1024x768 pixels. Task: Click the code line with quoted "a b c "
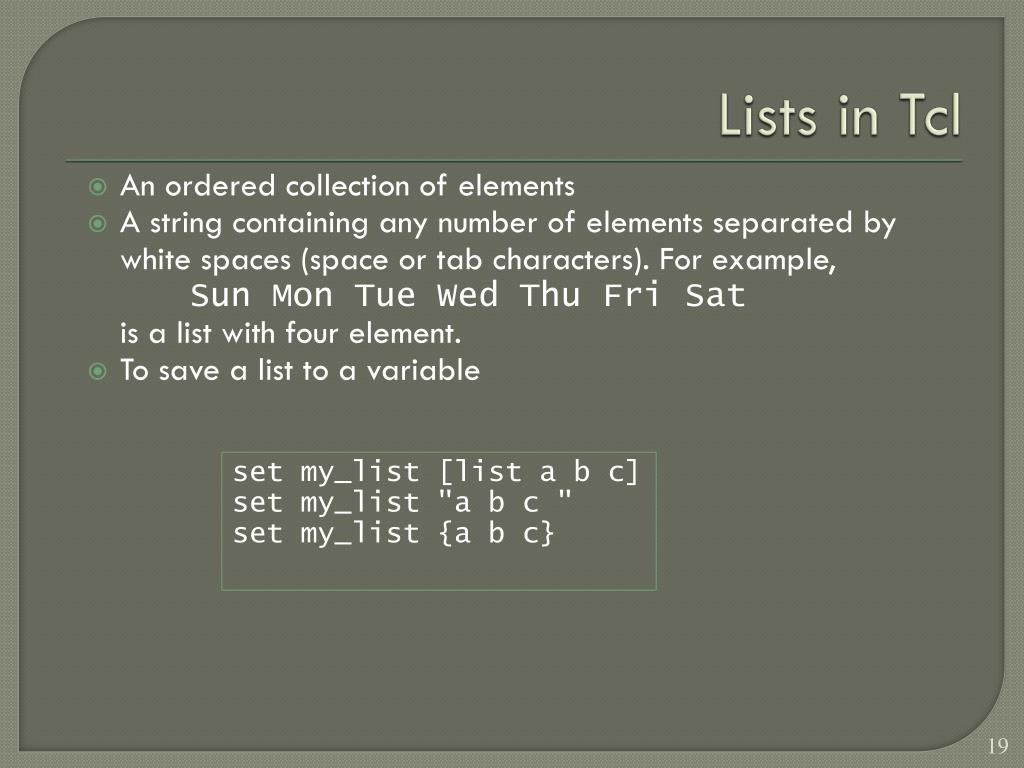pos(402,502)
